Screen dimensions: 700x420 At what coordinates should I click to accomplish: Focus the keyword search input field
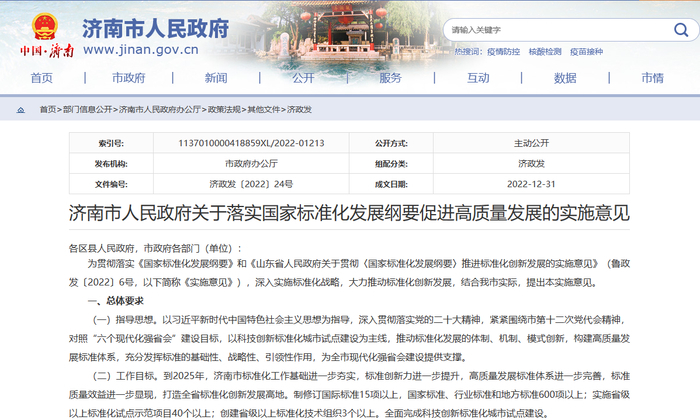[558, 30]
